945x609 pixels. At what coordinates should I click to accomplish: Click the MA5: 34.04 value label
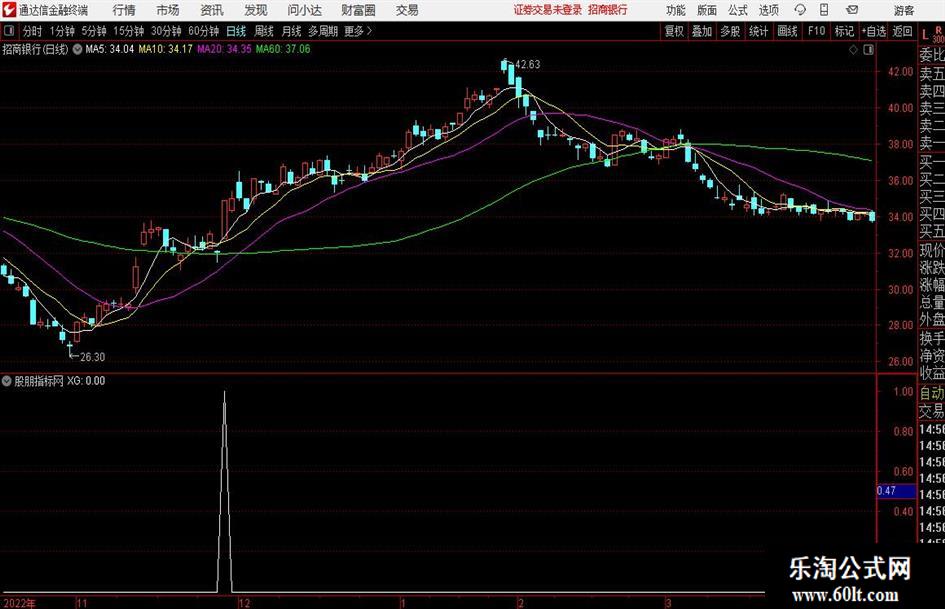coord(109,49)
